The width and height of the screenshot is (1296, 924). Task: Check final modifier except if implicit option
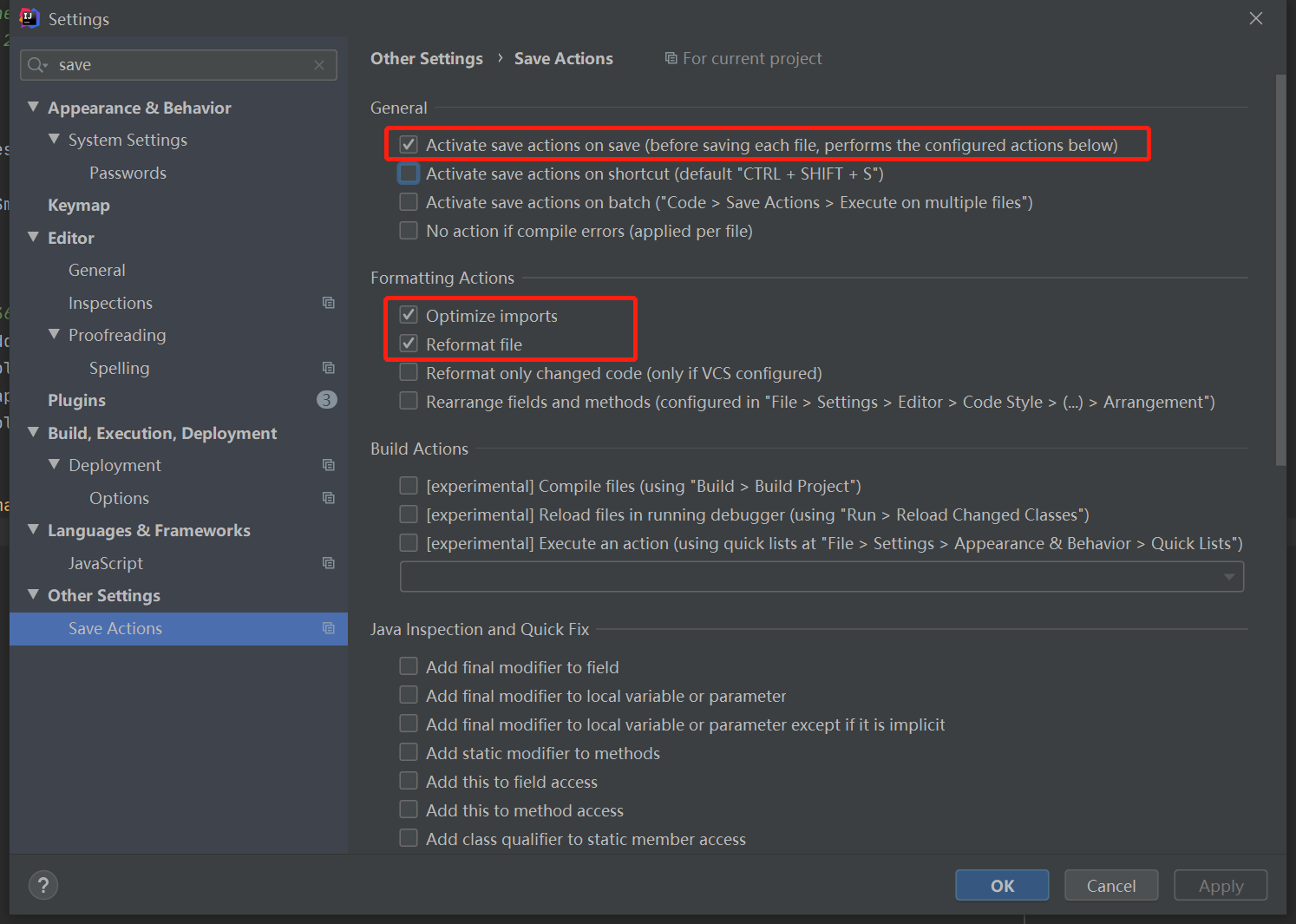(409, 724)
